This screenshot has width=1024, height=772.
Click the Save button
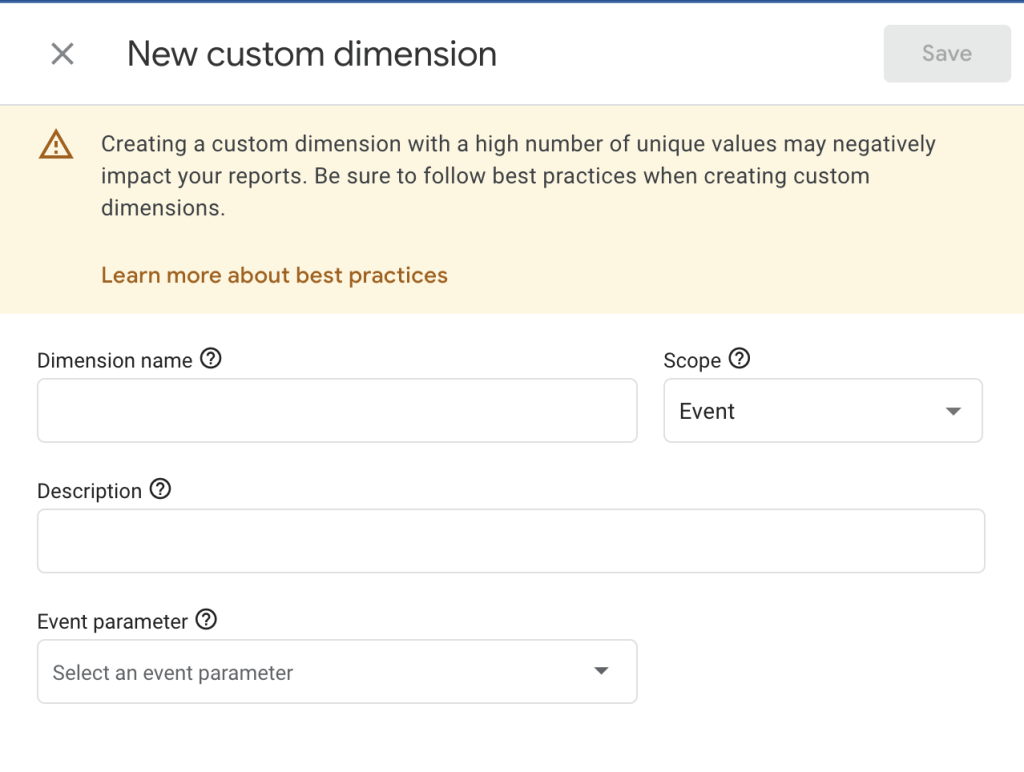point(946,54)
